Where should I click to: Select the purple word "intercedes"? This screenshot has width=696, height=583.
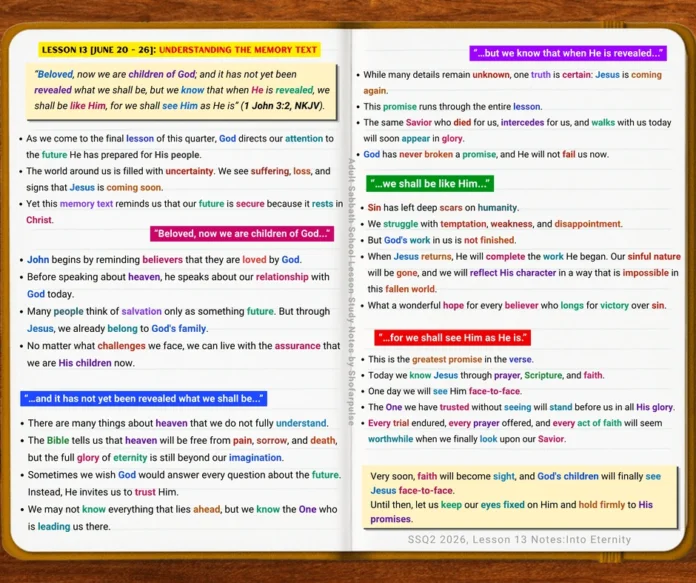[x=522, y=123]
